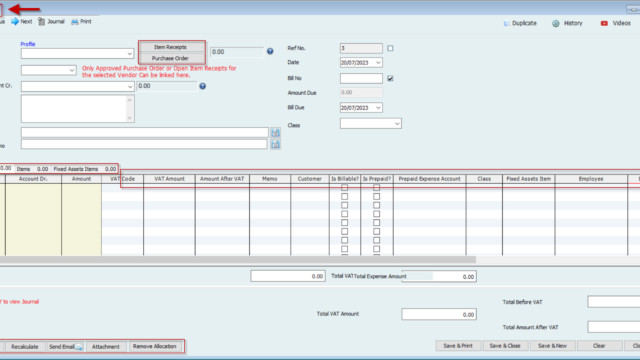Click the Next arrow icon
This screenshot has width=640, height=360.
(x=15, y=22)
